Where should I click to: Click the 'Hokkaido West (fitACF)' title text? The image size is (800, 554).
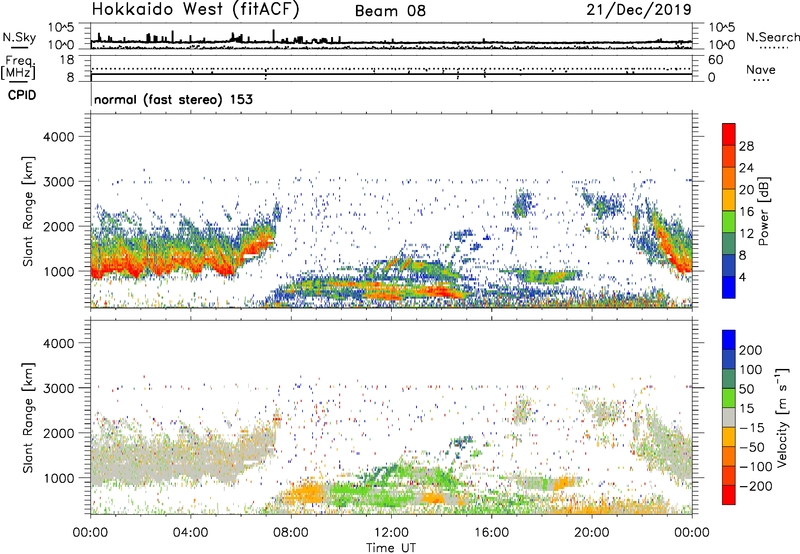tap(195, 9)
